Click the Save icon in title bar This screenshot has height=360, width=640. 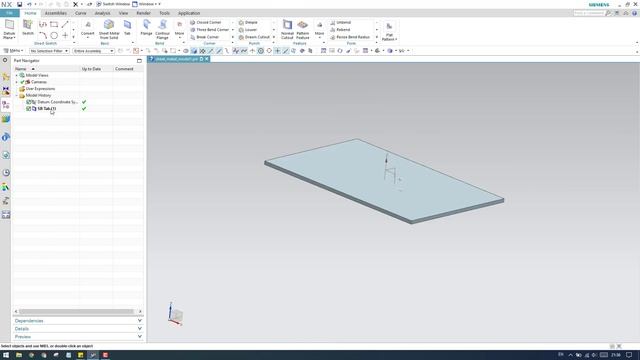pyautogui.click(x=20, y=4)
